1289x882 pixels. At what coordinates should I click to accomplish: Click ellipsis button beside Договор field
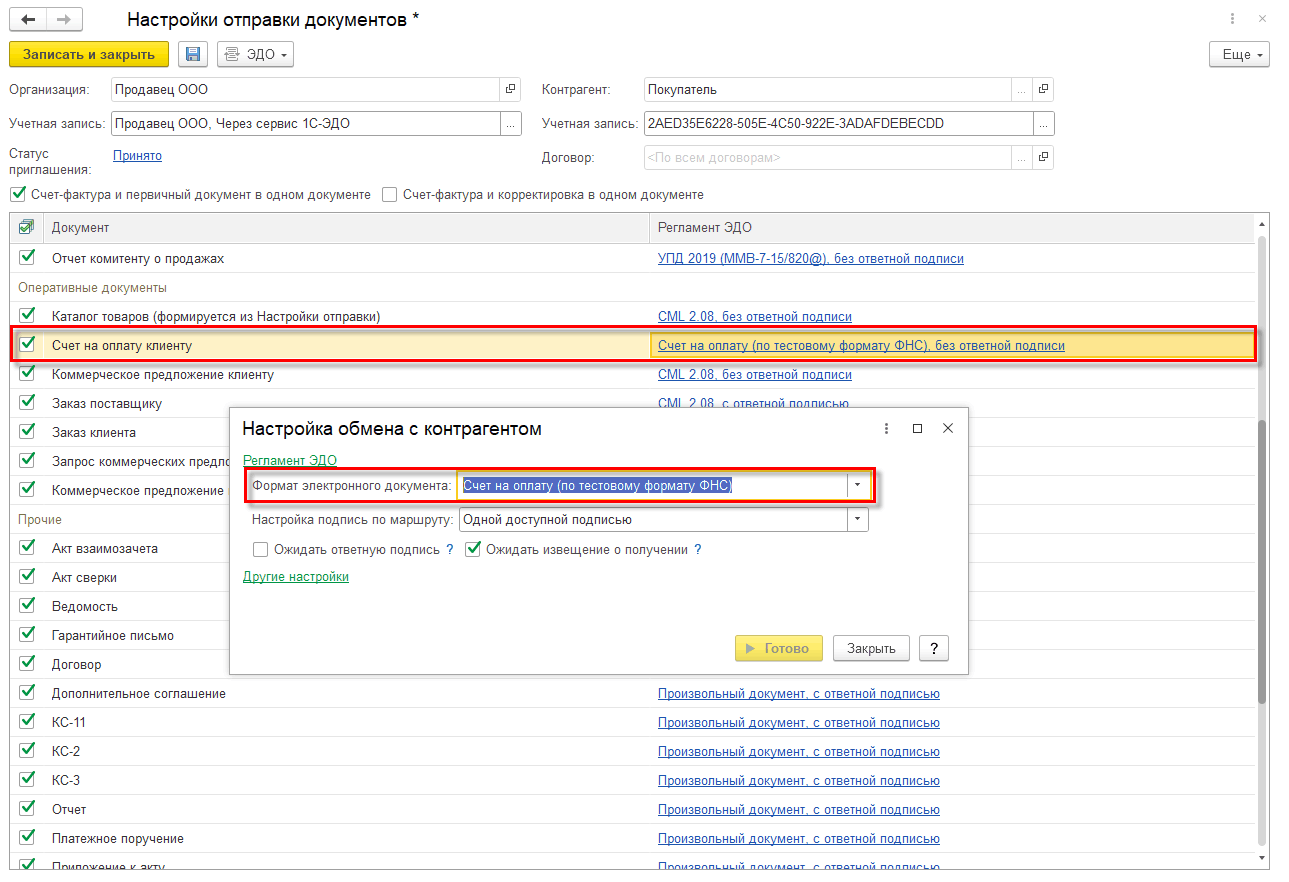(x=1021, y=157)
